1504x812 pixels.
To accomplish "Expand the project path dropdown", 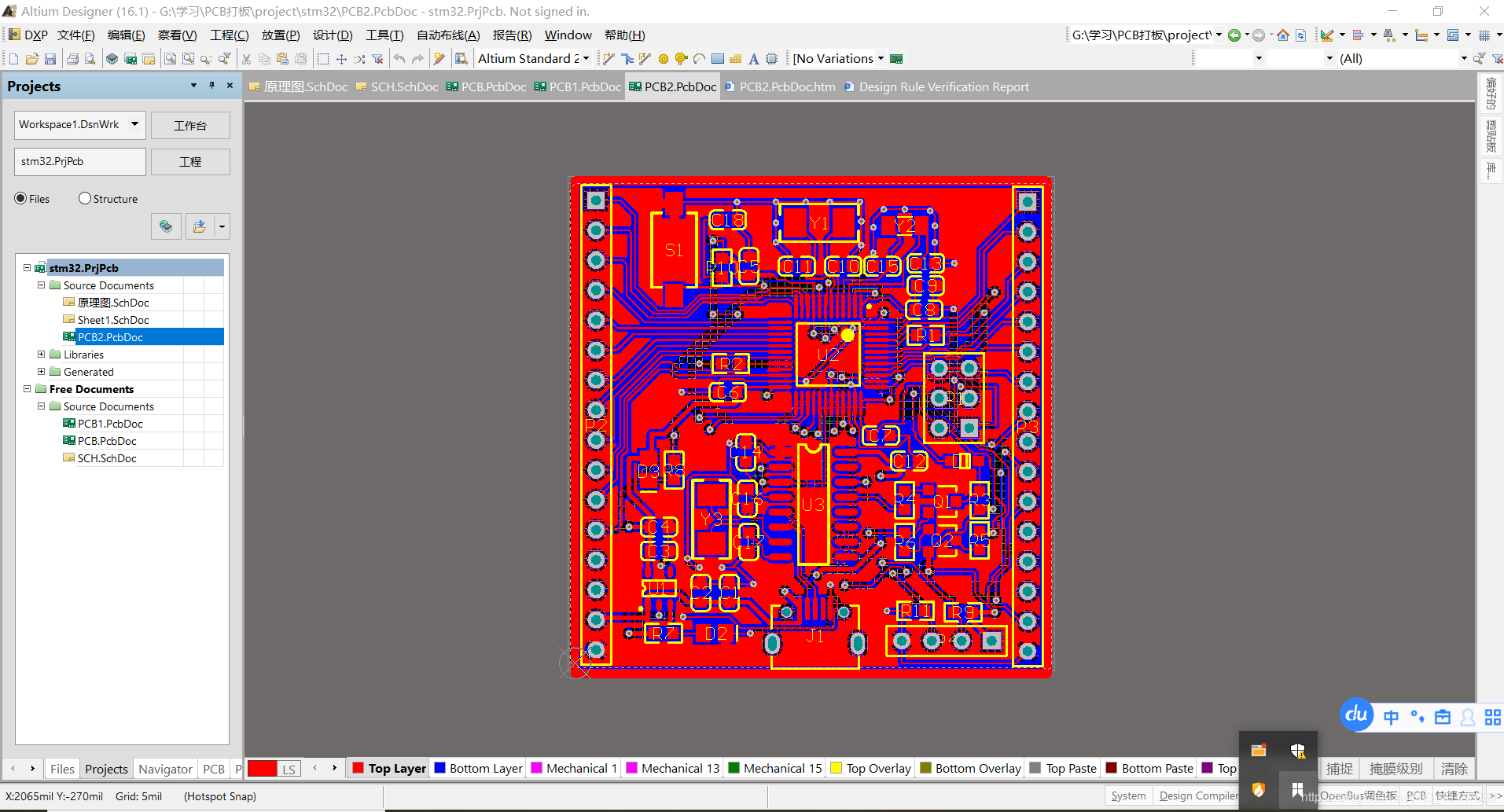I will point(1219,35).
